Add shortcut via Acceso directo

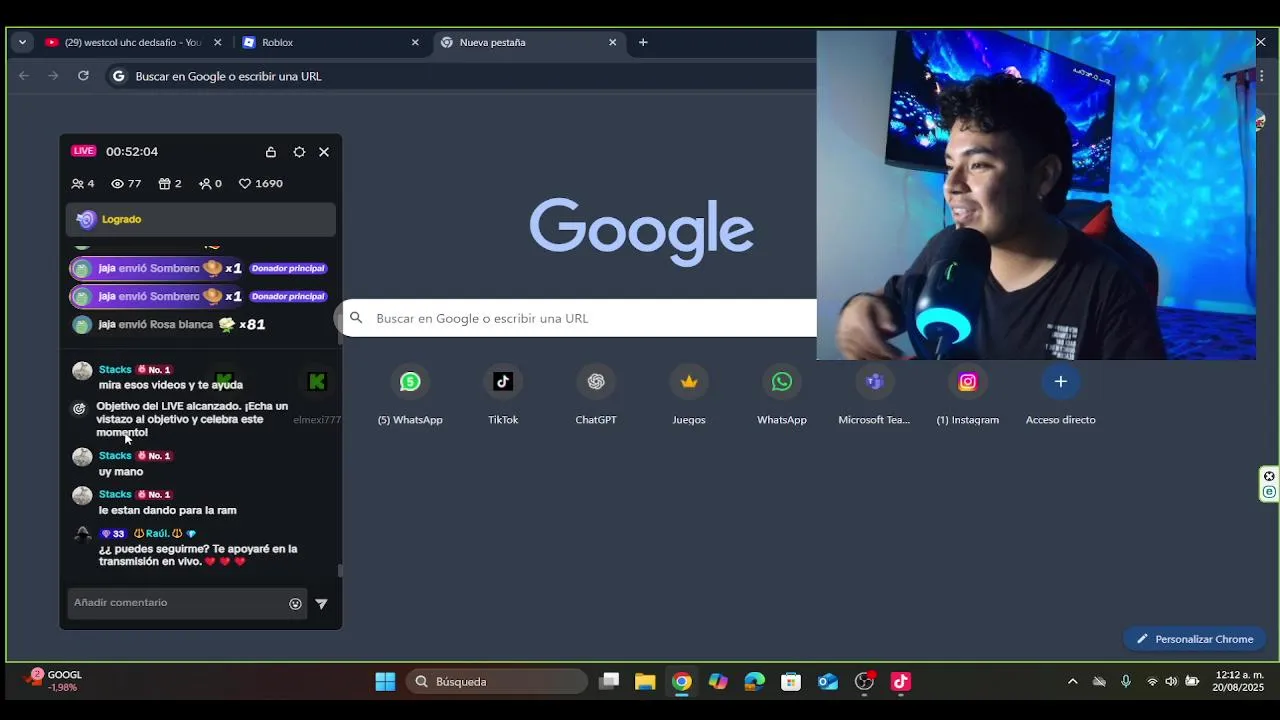1061,395
